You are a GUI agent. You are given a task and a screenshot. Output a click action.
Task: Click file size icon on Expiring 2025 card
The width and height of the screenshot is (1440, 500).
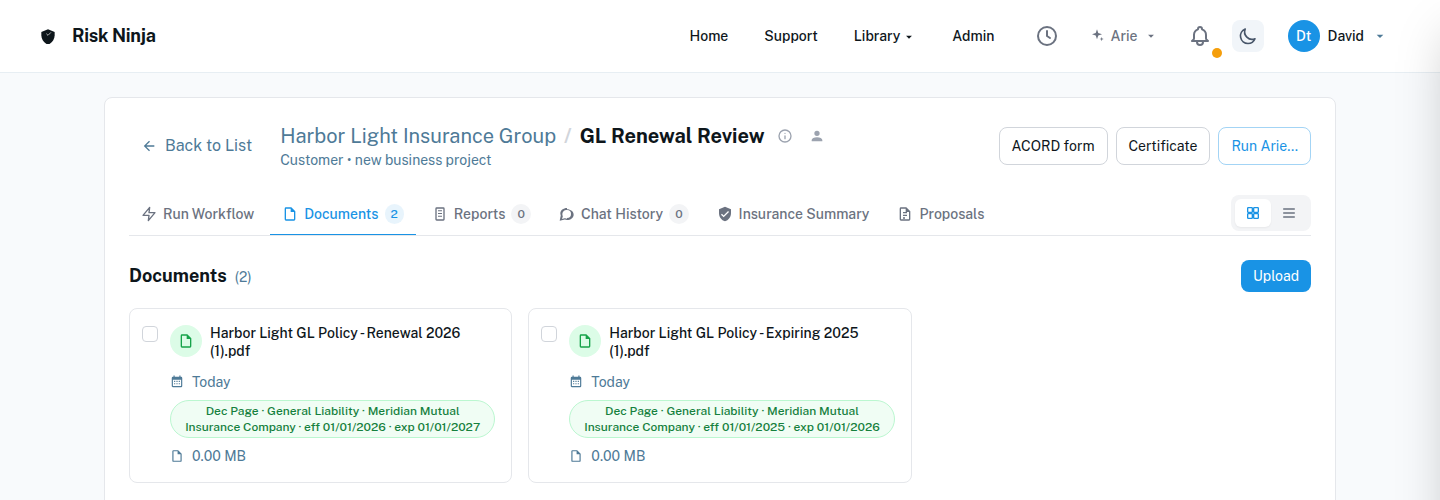click(576, 456)
